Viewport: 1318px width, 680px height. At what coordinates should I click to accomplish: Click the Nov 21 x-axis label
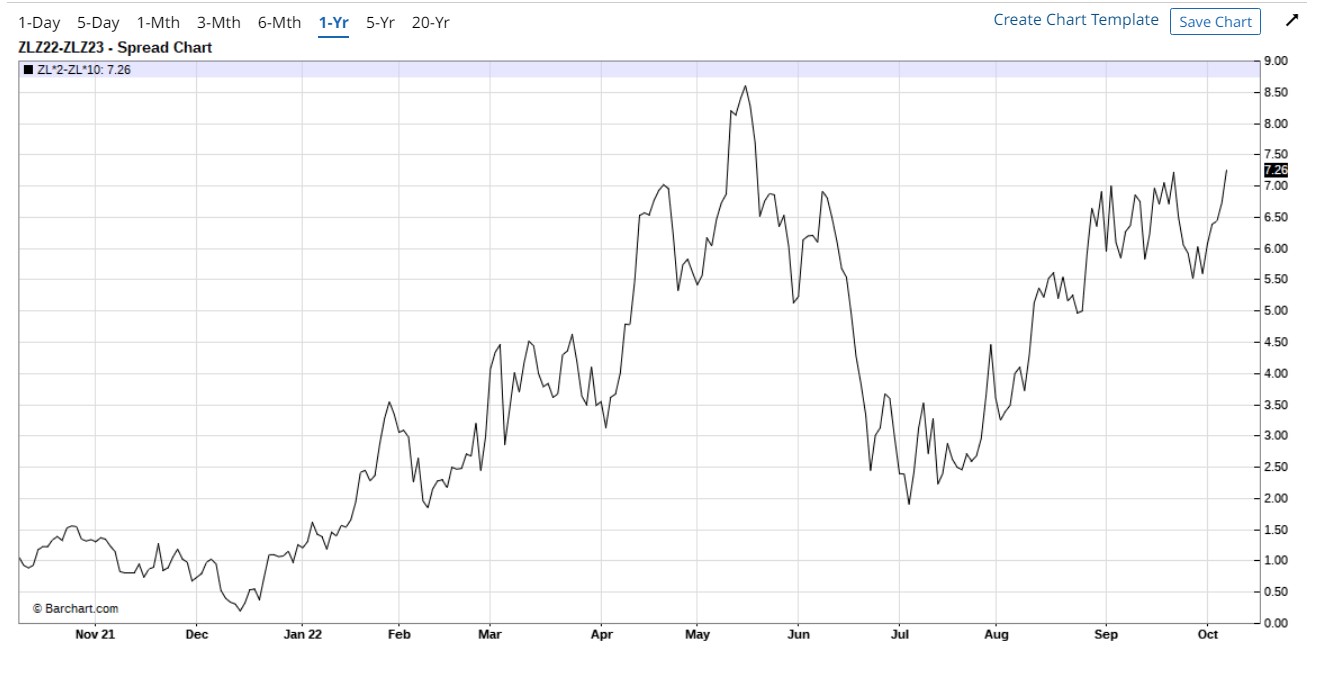tap(95, 634)
